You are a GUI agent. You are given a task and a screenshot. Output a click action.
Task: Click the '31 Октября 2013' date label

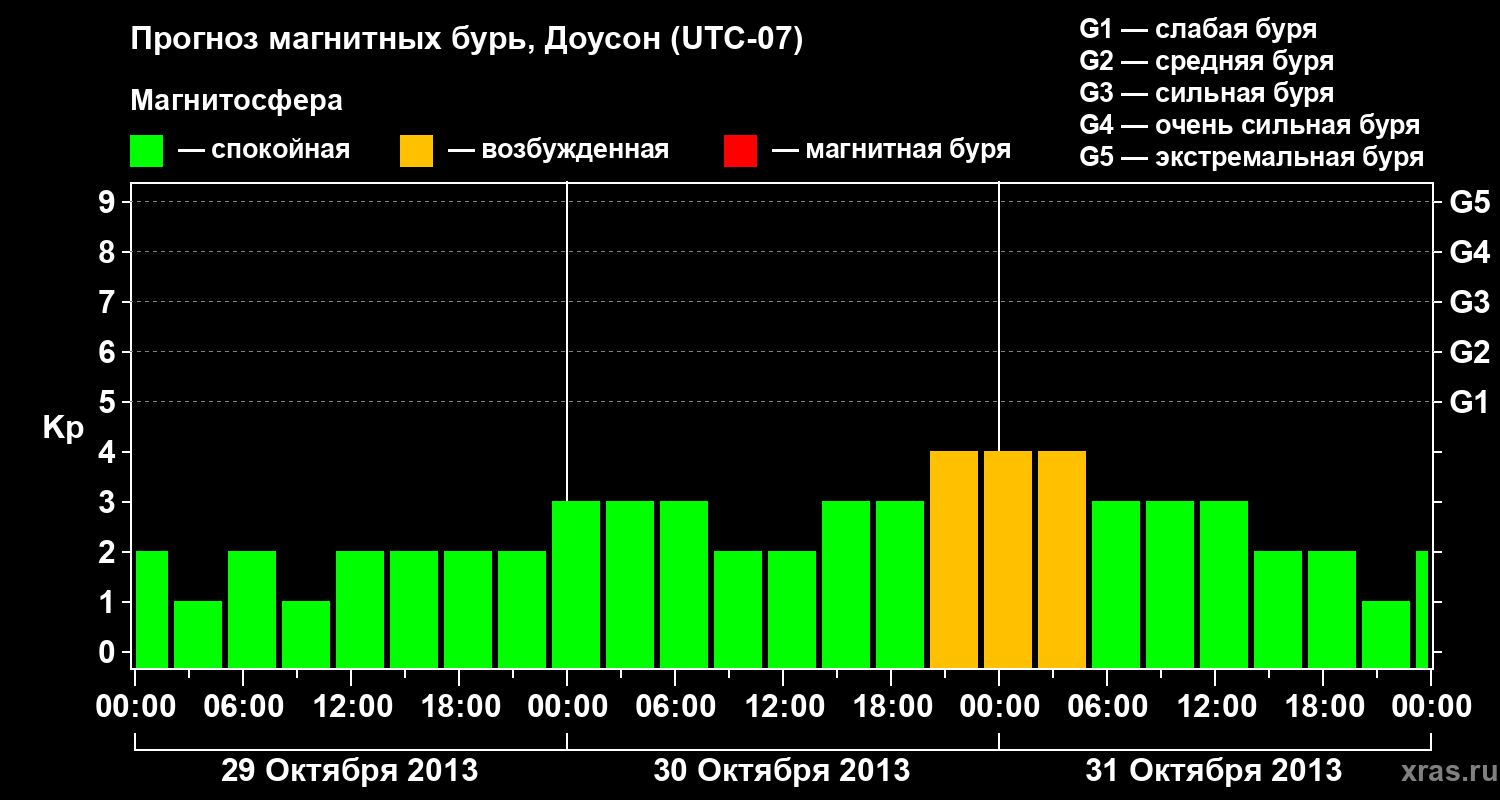1214,771
